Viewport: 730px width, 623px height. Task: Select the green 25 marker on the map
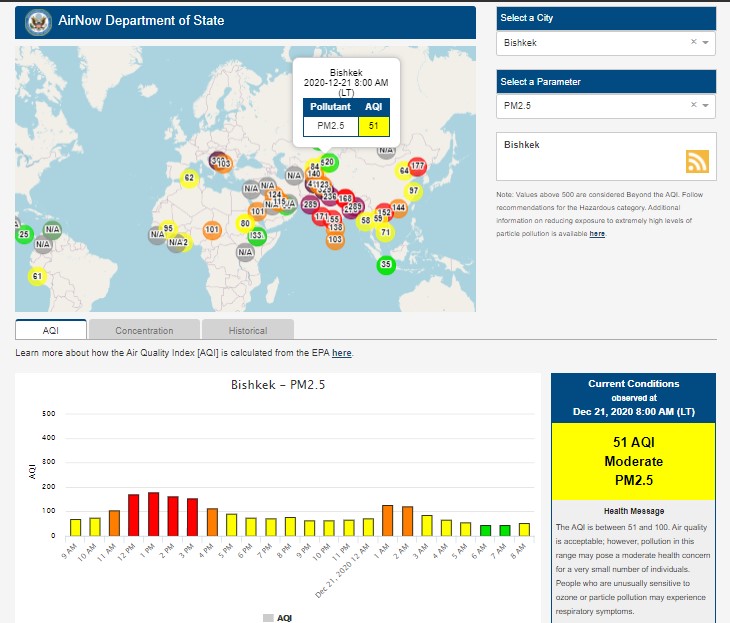(x=24, y=235)
